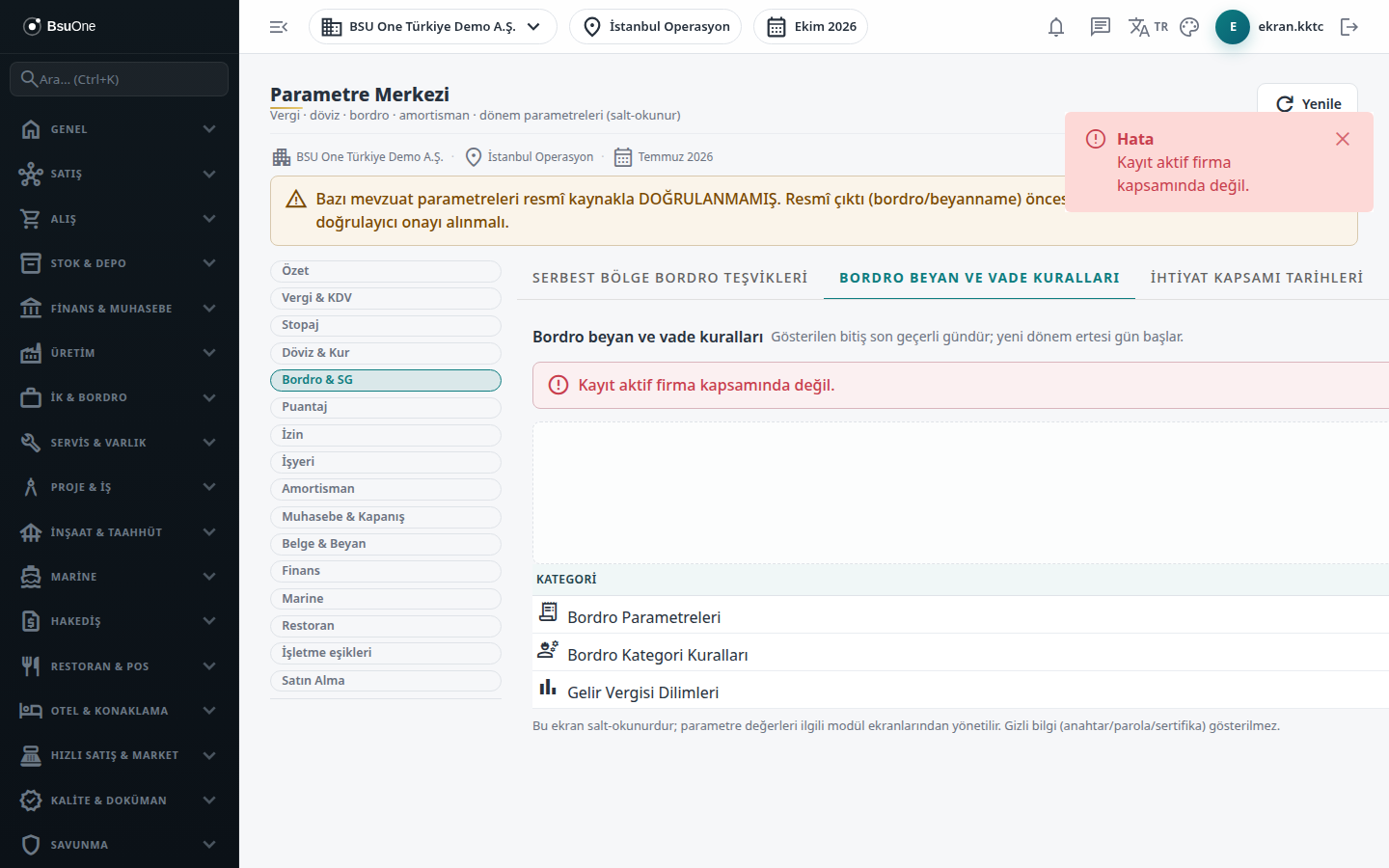Viewport: 1389px width, 868px height.
Task: Click the logout icon beside ekran.kktc
Action: pyautogui.click(x=1349, y=27)
